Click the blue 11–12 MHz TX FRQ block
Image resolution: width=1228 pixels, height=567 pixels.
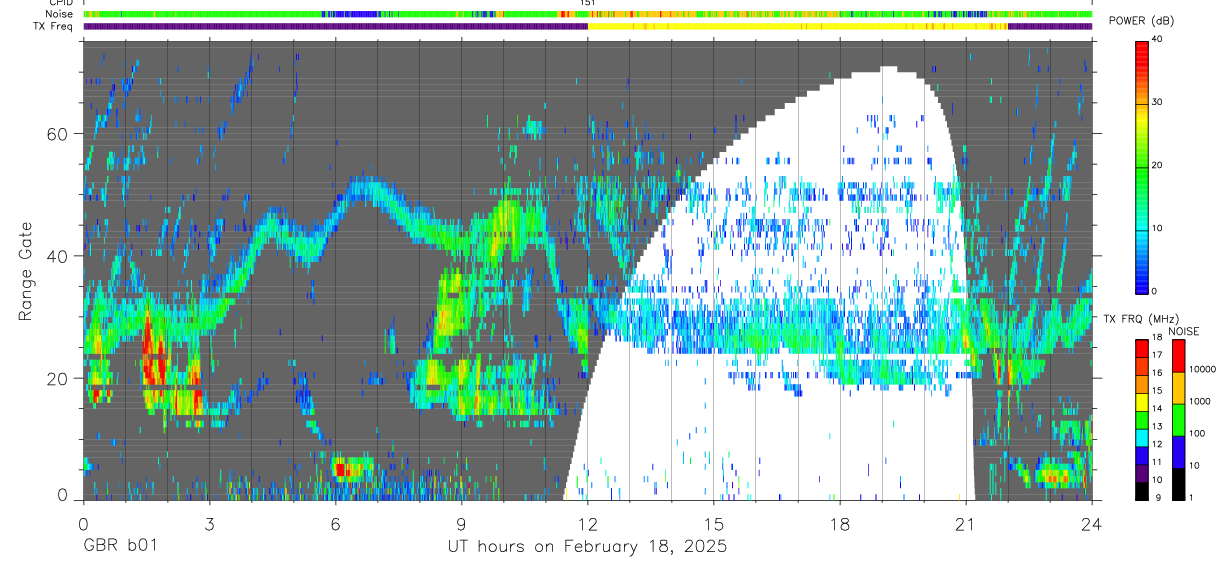pos(1142,456)
